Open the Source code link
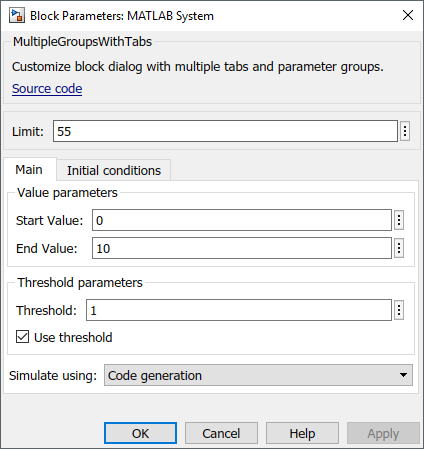 point(47,89)
